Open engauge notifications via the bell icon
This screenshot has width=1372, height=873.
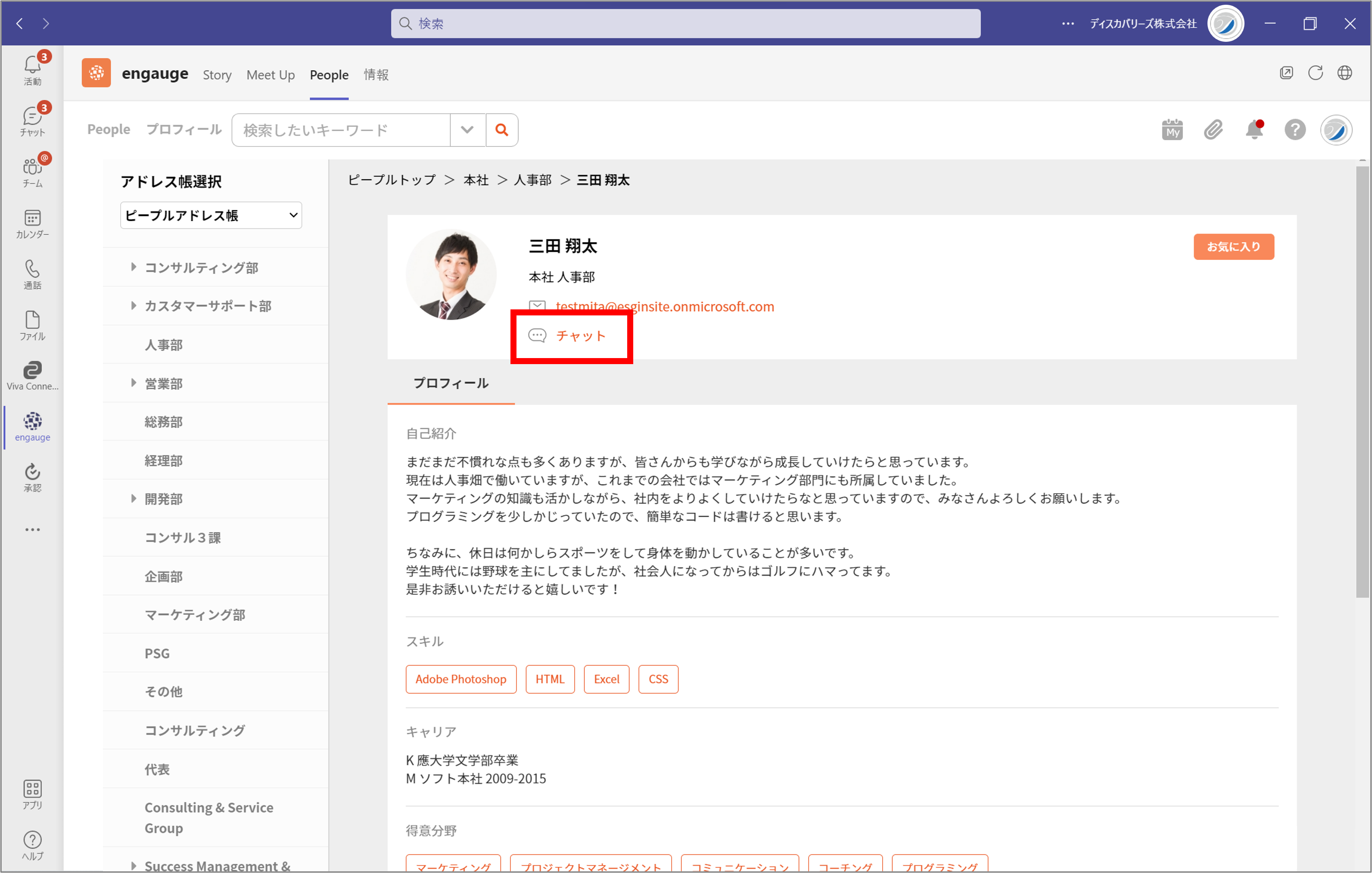1254,129
